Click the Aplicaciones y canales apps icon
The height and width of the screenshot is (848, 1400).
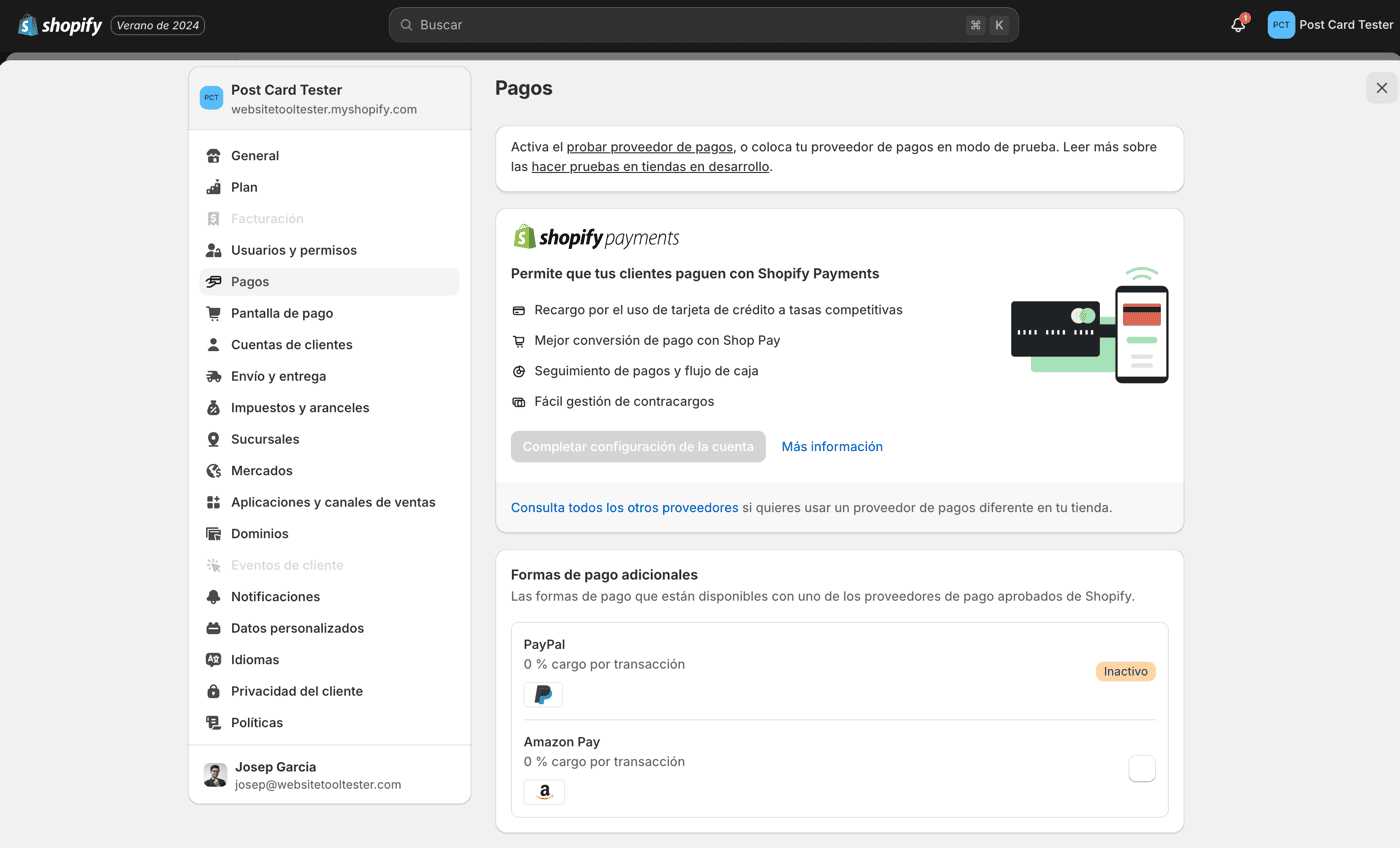click(213, 502)
